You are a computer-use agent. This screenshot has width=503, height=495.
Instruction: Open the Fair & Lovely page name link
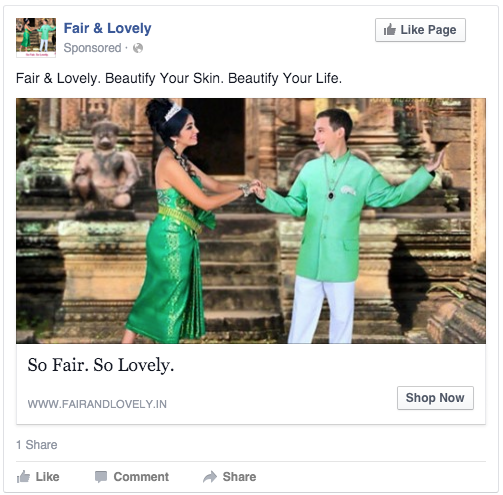pyautogui.click(x=107, y=28)
